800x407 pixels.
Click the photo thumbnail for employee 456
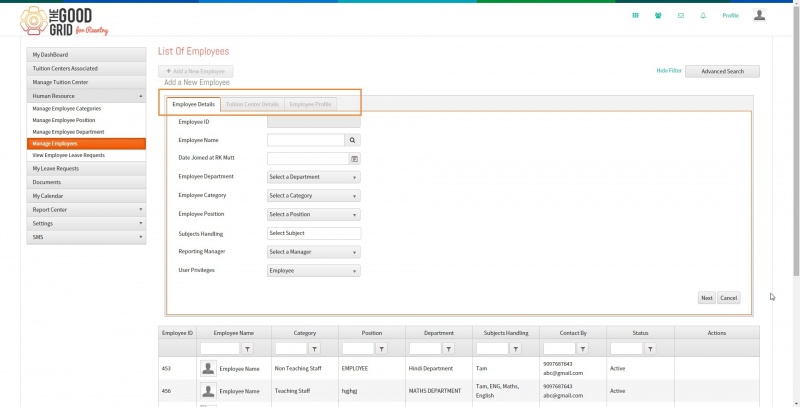[208, 391]
